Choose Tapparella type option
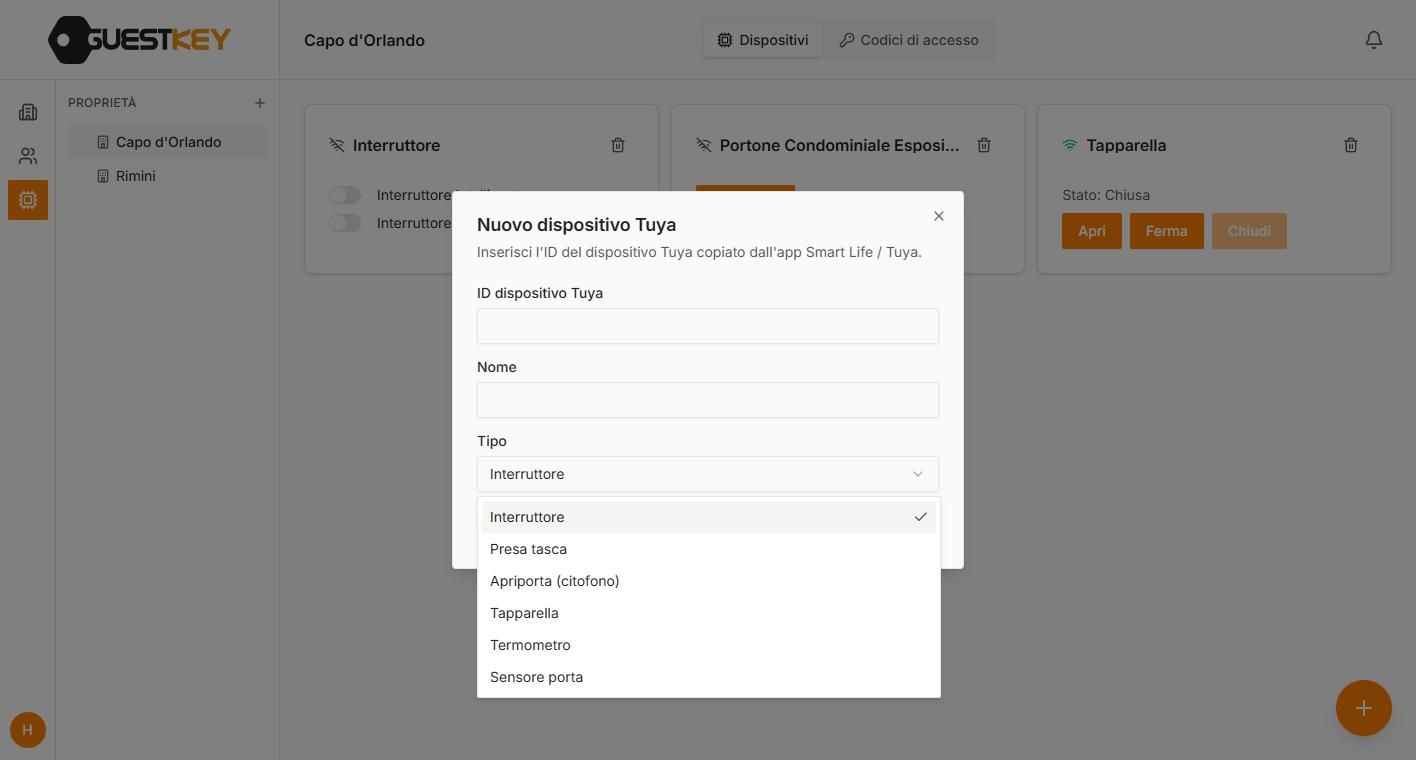The width and height of the screenshot is (1416, 760). [709, 613]
